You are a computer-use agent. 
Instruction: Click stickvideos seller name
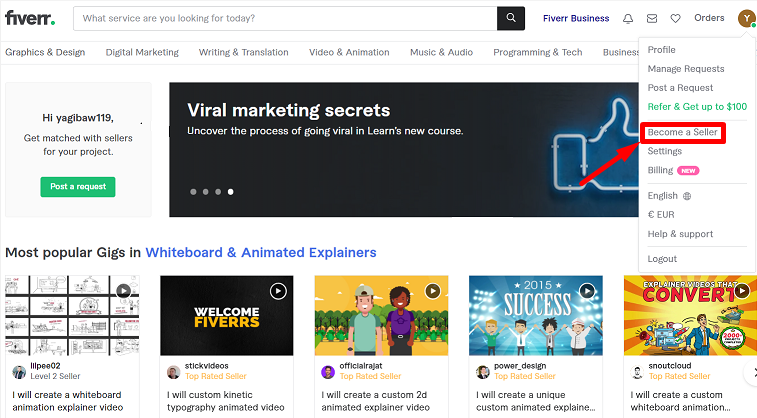(x=206, y=366)
